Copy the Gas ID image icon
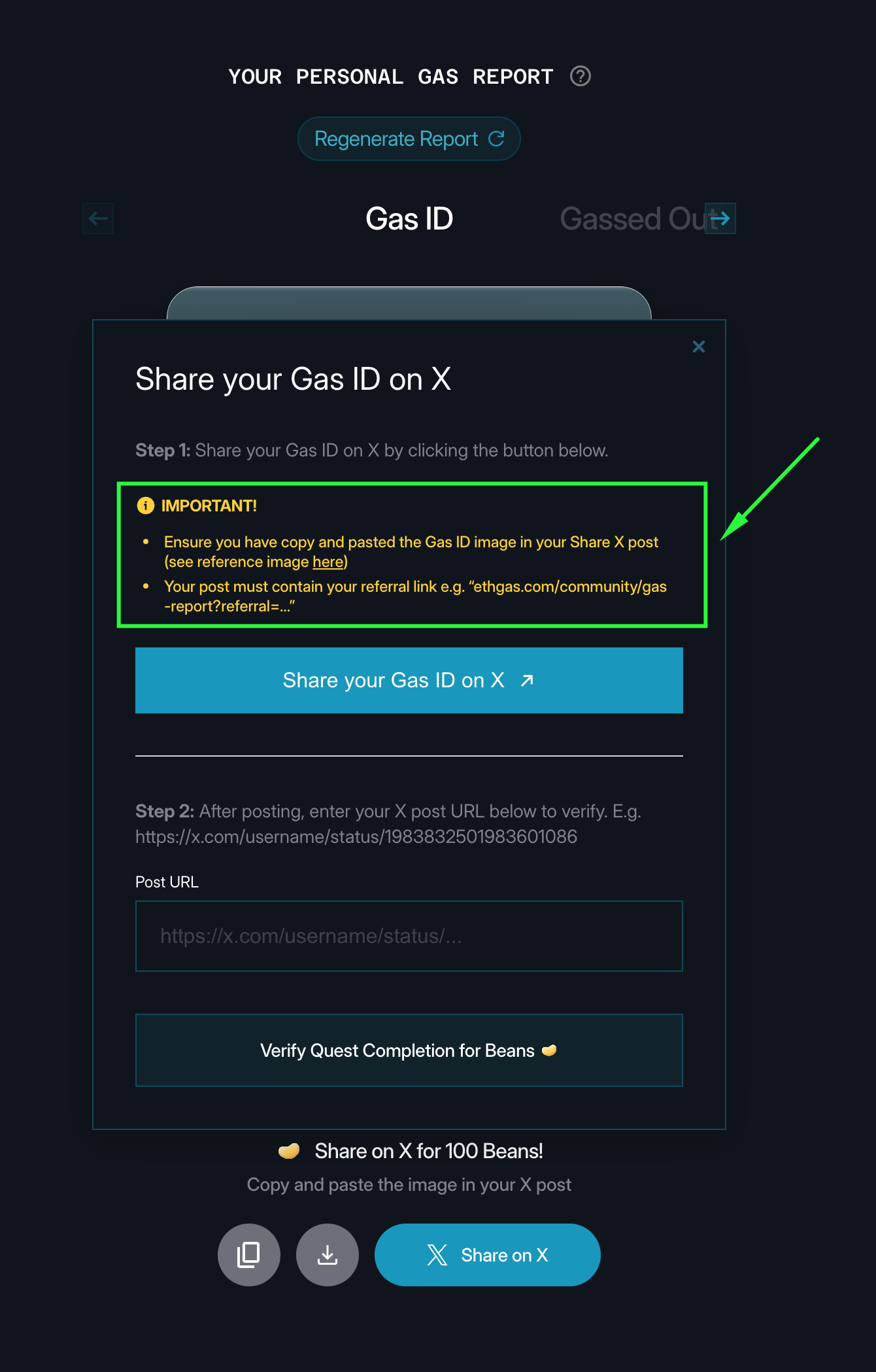The image size is (876, 1372). pyautogui.click(x=249, y=1255)
